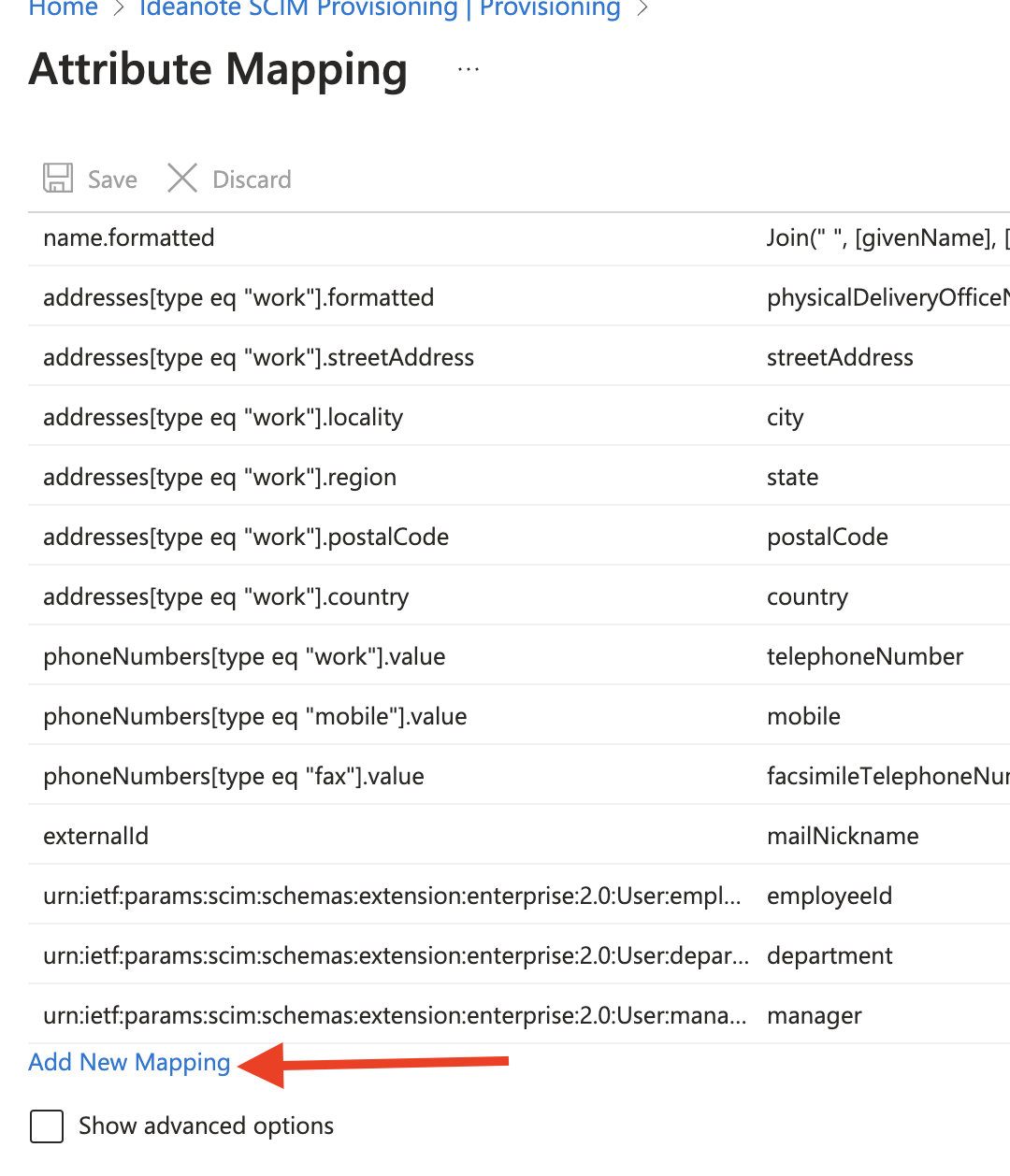The height and width of the screenshot is (1176, 1010).
Task: Open the ellipsis more options menu
Action: pyautogui.click(x=469, y=70)
